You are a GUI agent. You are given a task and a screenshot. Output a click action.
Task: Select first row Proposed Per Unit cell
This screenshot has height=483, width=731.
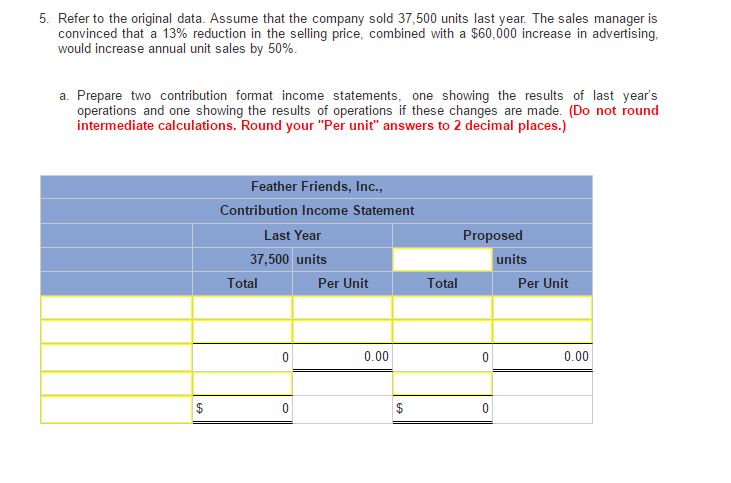542,307
